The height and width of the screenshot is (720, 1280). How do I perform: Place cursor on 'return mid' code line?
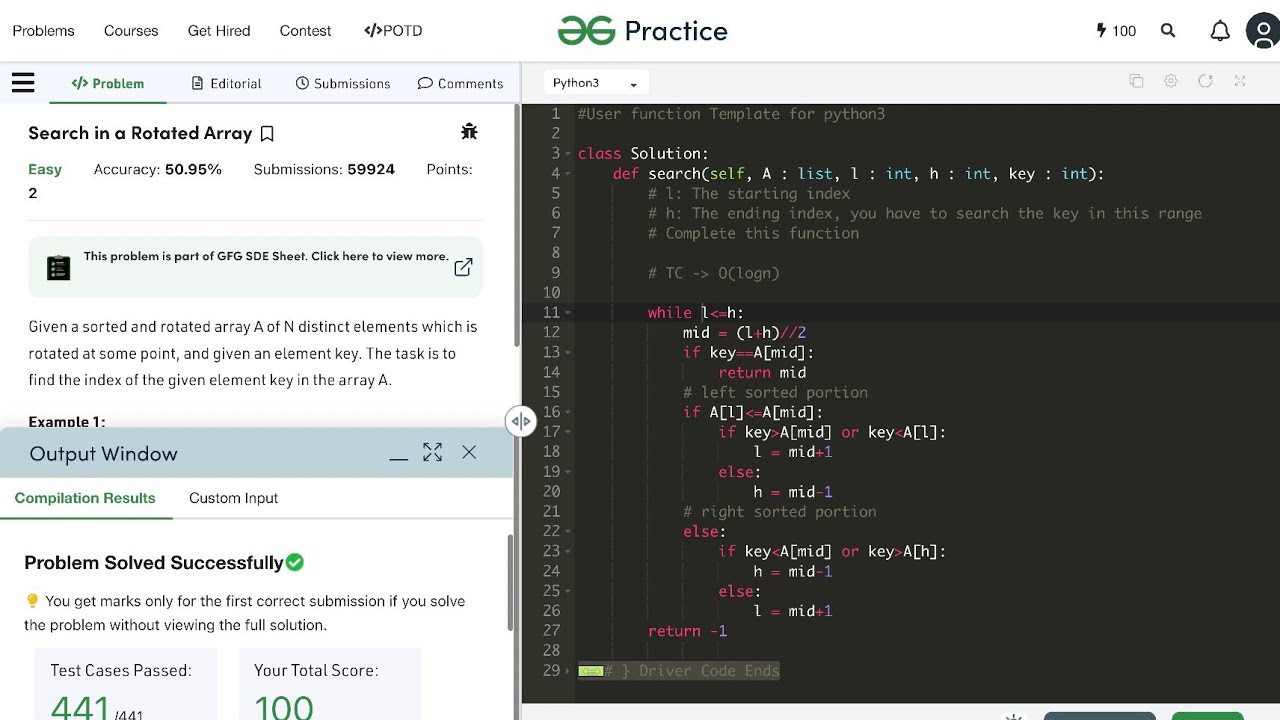tap(762, 372)
